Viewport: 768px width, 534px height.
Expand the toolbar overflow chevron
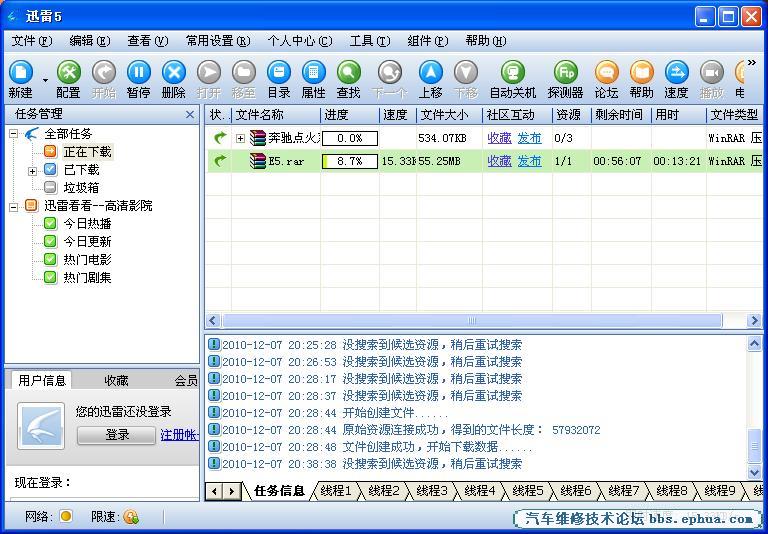tap(752, 63)
